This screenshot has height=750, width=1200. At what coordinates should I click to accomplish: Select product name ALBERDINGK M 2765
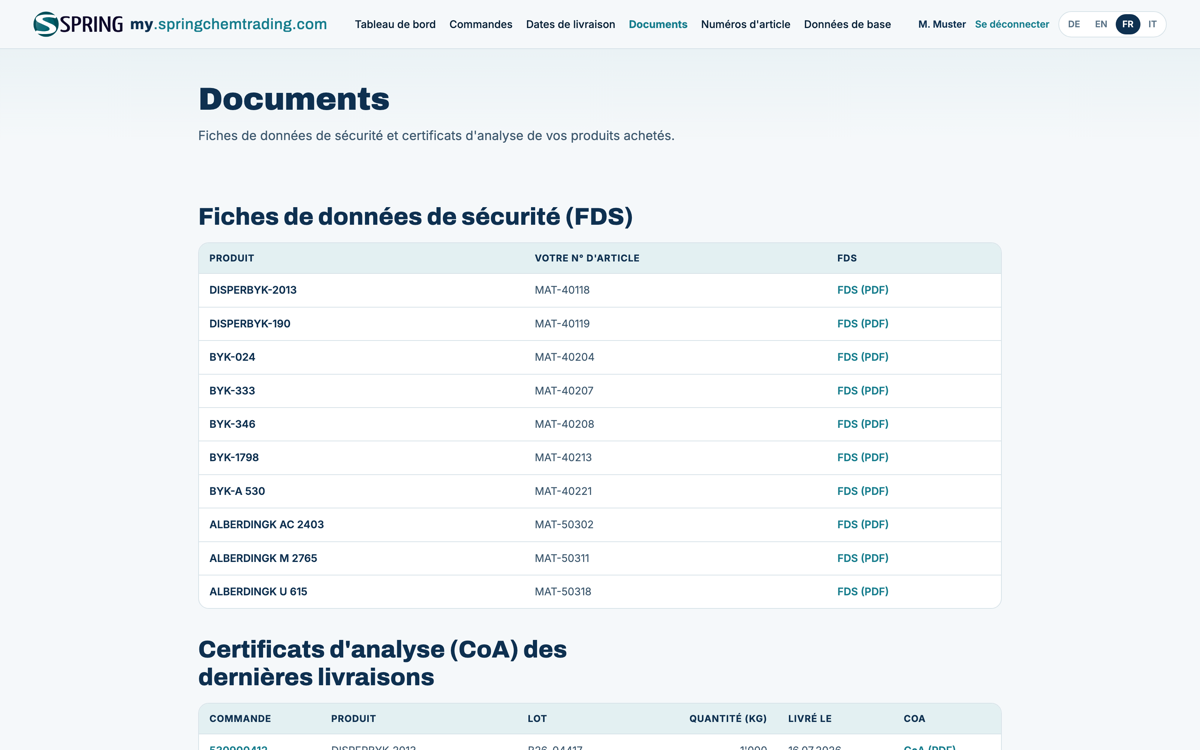pos(263,558)
